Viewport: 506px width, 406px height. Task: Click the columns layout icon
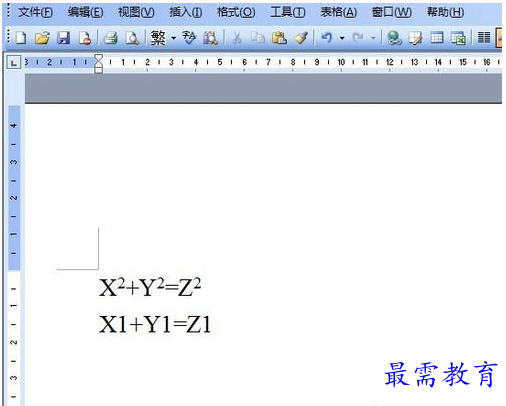click(484, 38)
